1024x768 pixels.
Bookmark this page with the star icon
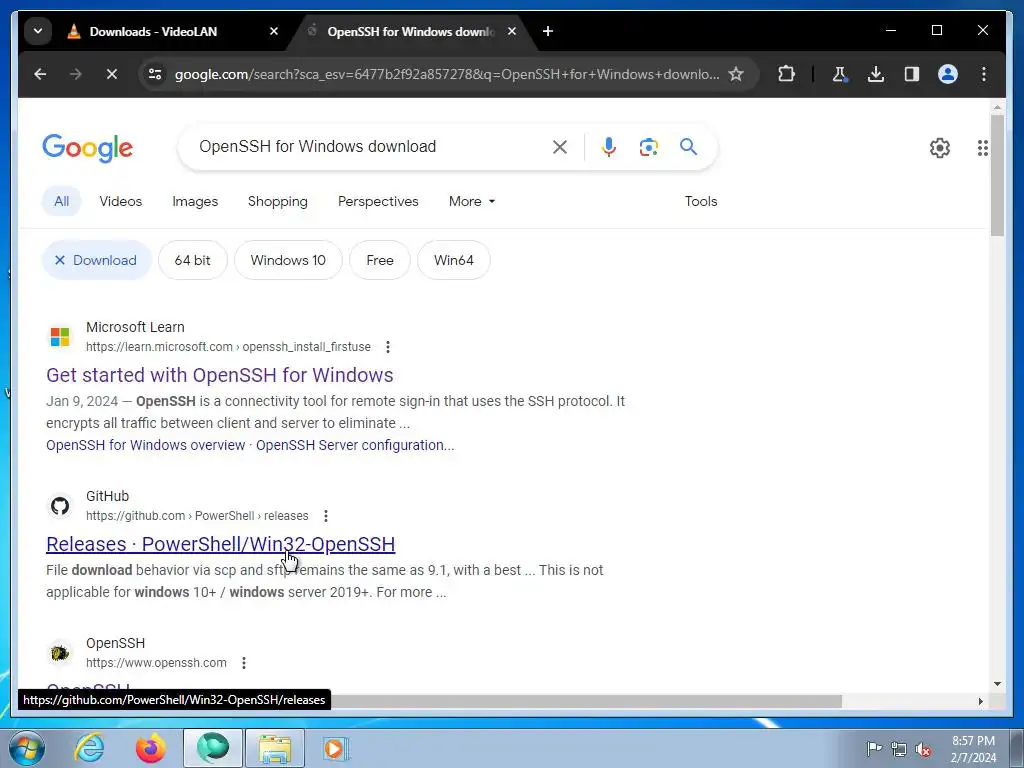pyautogui.click(x=736, y=74)
